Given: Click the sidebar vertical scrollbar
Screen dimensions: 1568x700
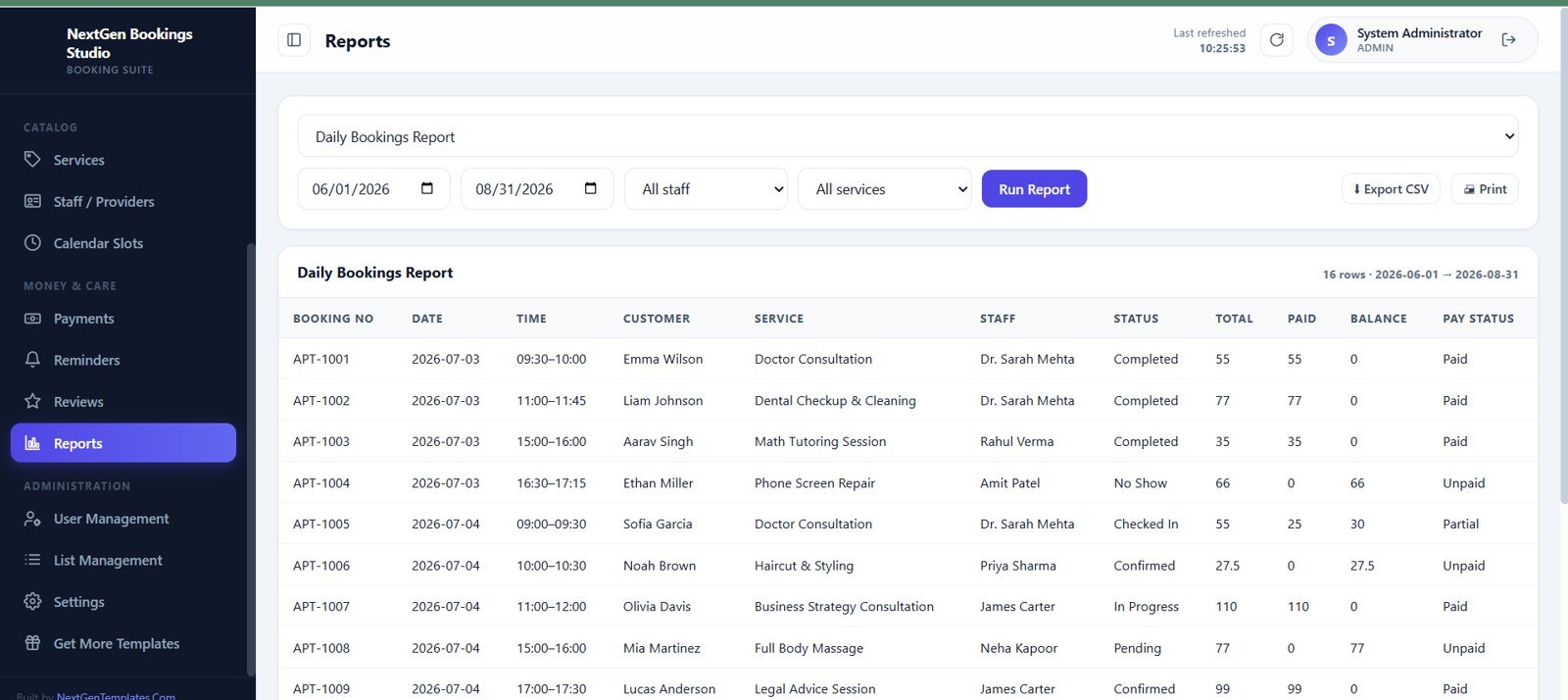Looking at the screenshot, I should 251,459.
